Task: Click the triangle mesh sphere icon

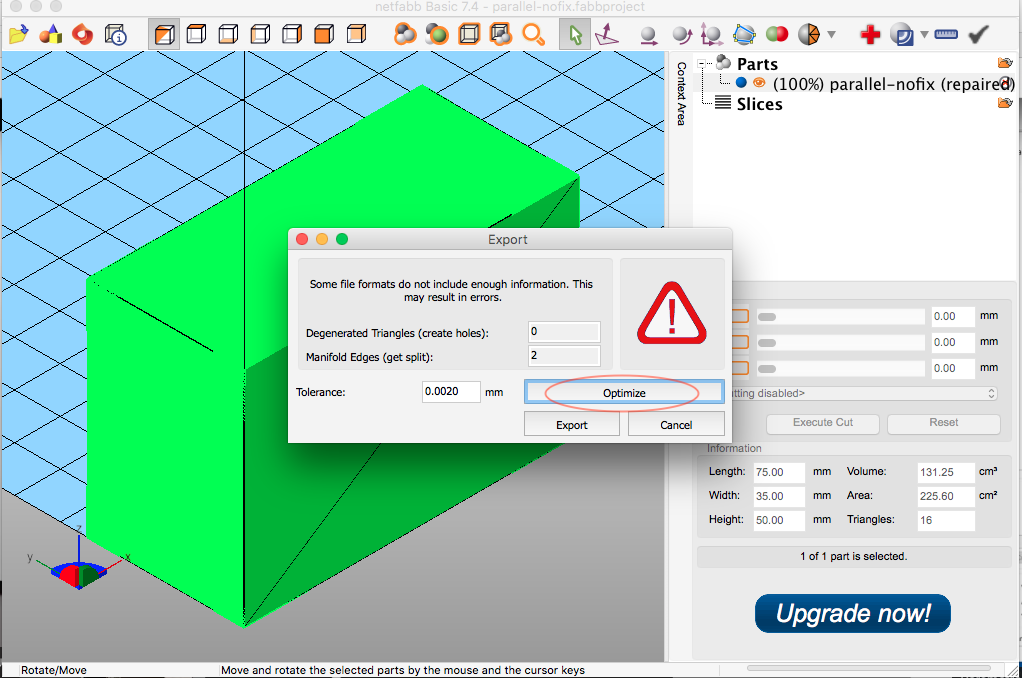Action: pyautogui.click(x=809, y=34)
